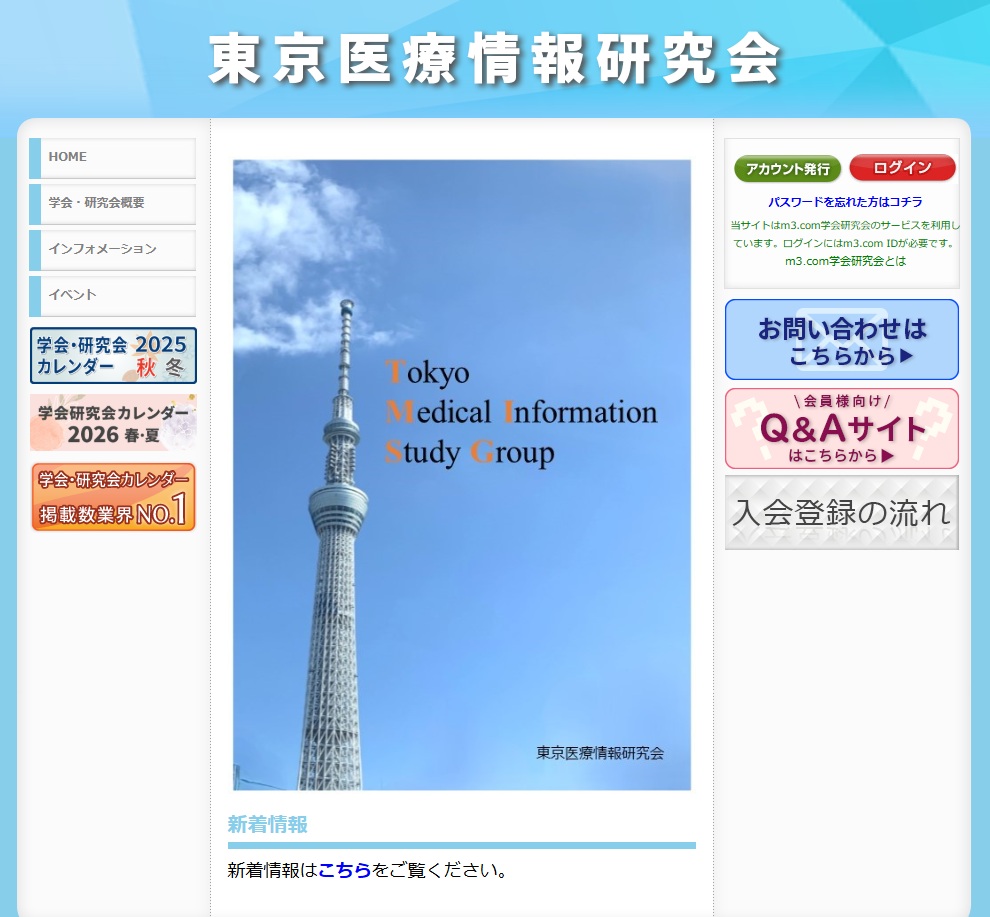
Task: Click the パスワードを忘れた方はコチラ link
Action: tap(845, 202)
